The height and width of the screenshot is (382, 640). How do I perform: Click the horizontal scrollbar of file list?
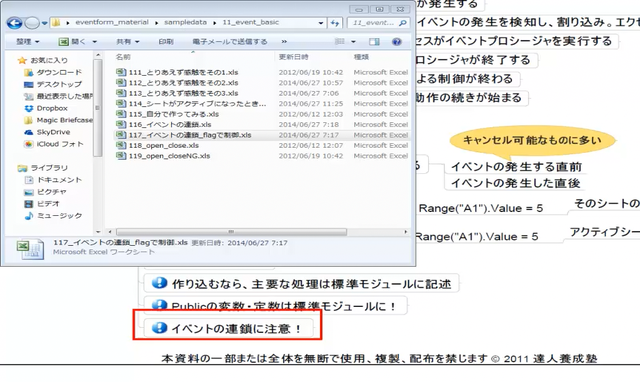(231, 232)
